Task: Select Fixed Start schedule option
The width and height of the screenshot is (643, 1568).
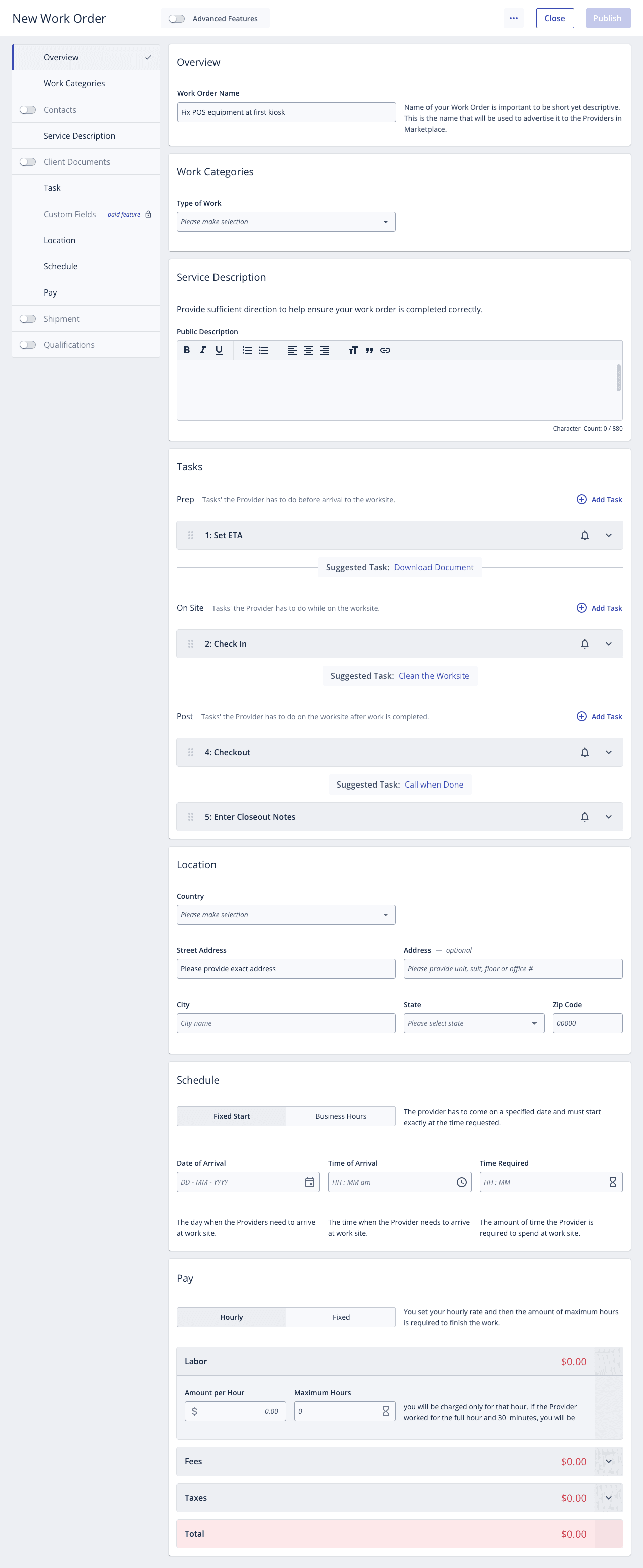Action: pyautogui.click(x=231, y=1116)
